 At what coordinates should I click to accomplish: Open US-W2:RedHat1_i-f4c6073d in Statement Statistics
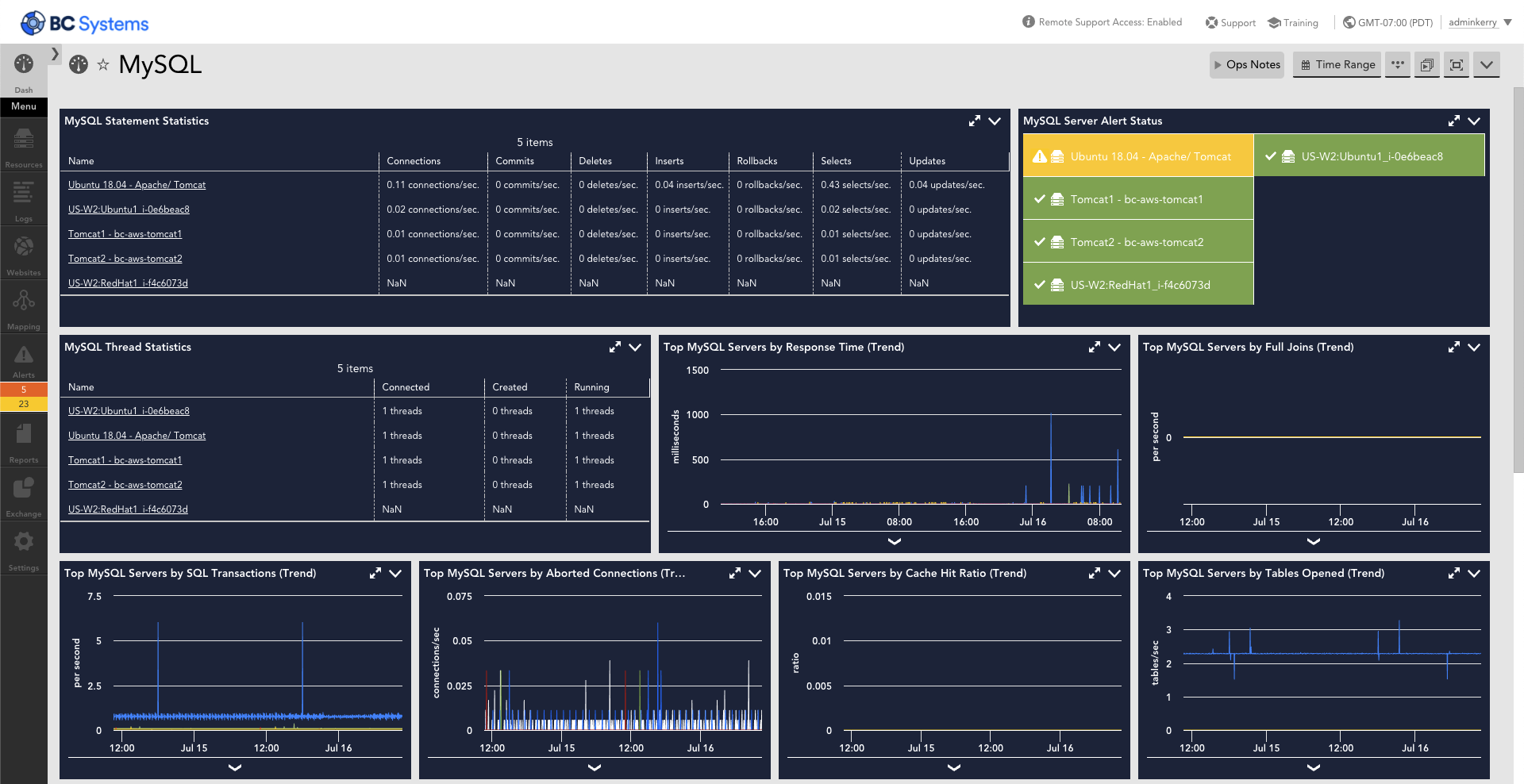128,283
